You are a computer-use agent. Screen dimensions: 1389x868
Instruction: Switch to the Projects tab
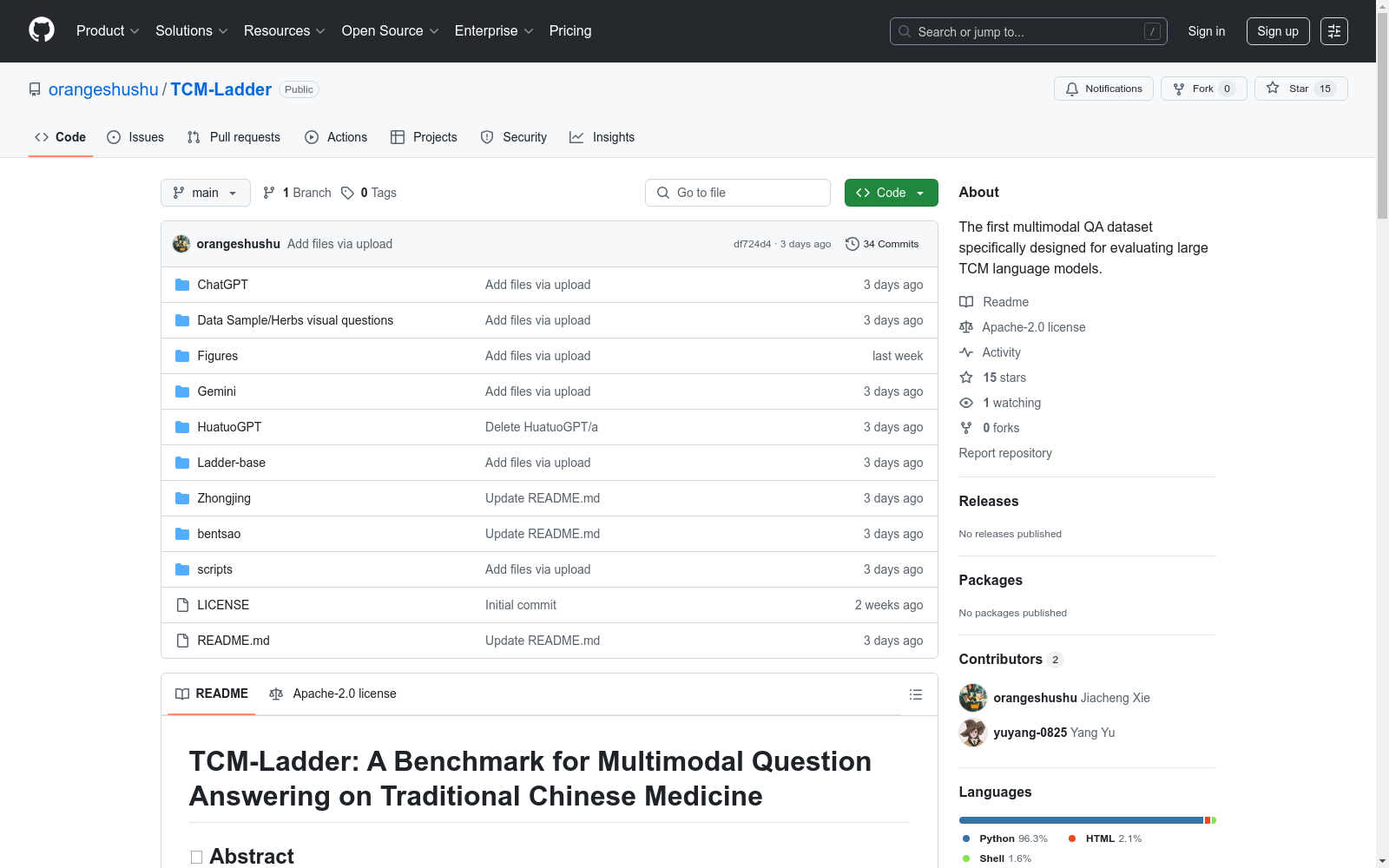pyautogui.click(x=424, y=137)
